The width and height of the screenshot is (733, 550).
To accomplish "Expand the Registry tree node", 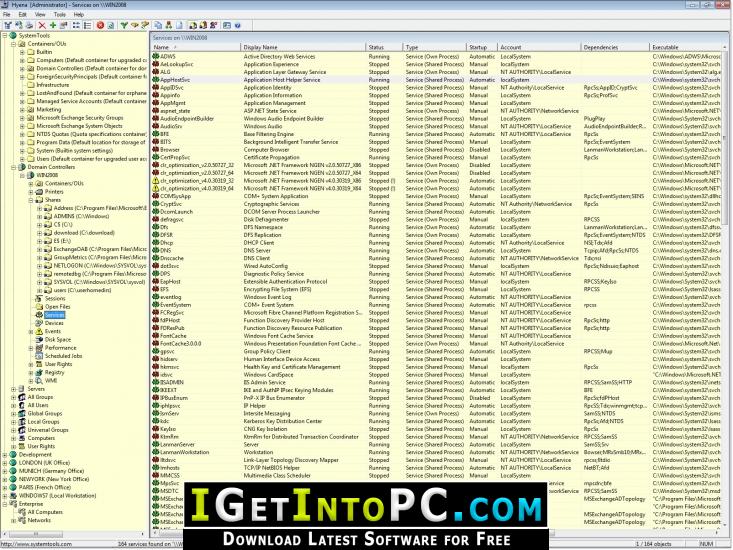I will click(31, 372).
